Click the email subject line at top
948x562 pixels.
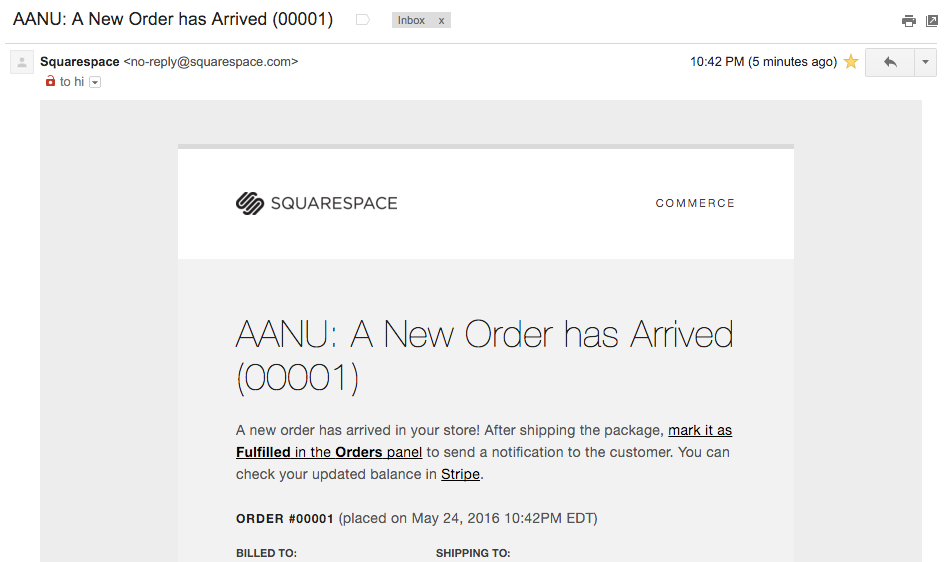click(173, 19)
